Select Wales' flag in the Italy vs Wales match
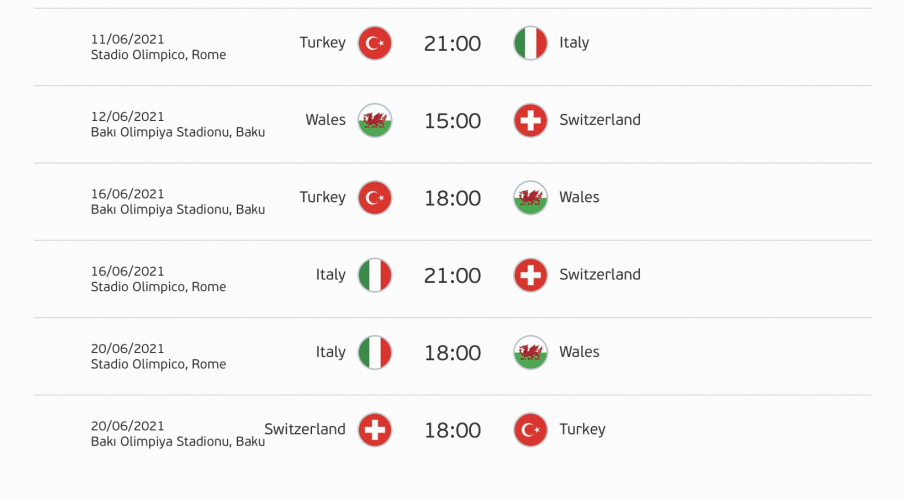This screenshot has height=500, width=904. tap(530, 352)
